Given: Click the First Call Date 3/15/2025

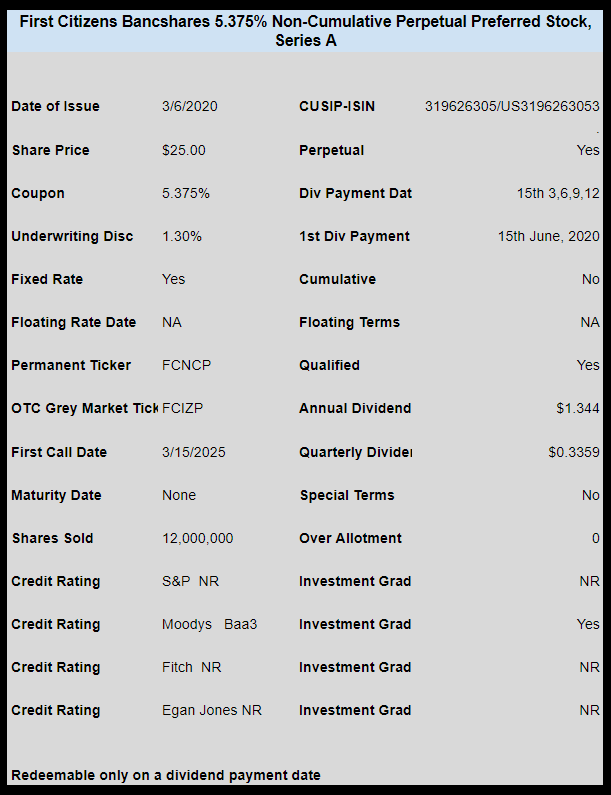Looking at the screenshot, I should click(x=194, y=452).
